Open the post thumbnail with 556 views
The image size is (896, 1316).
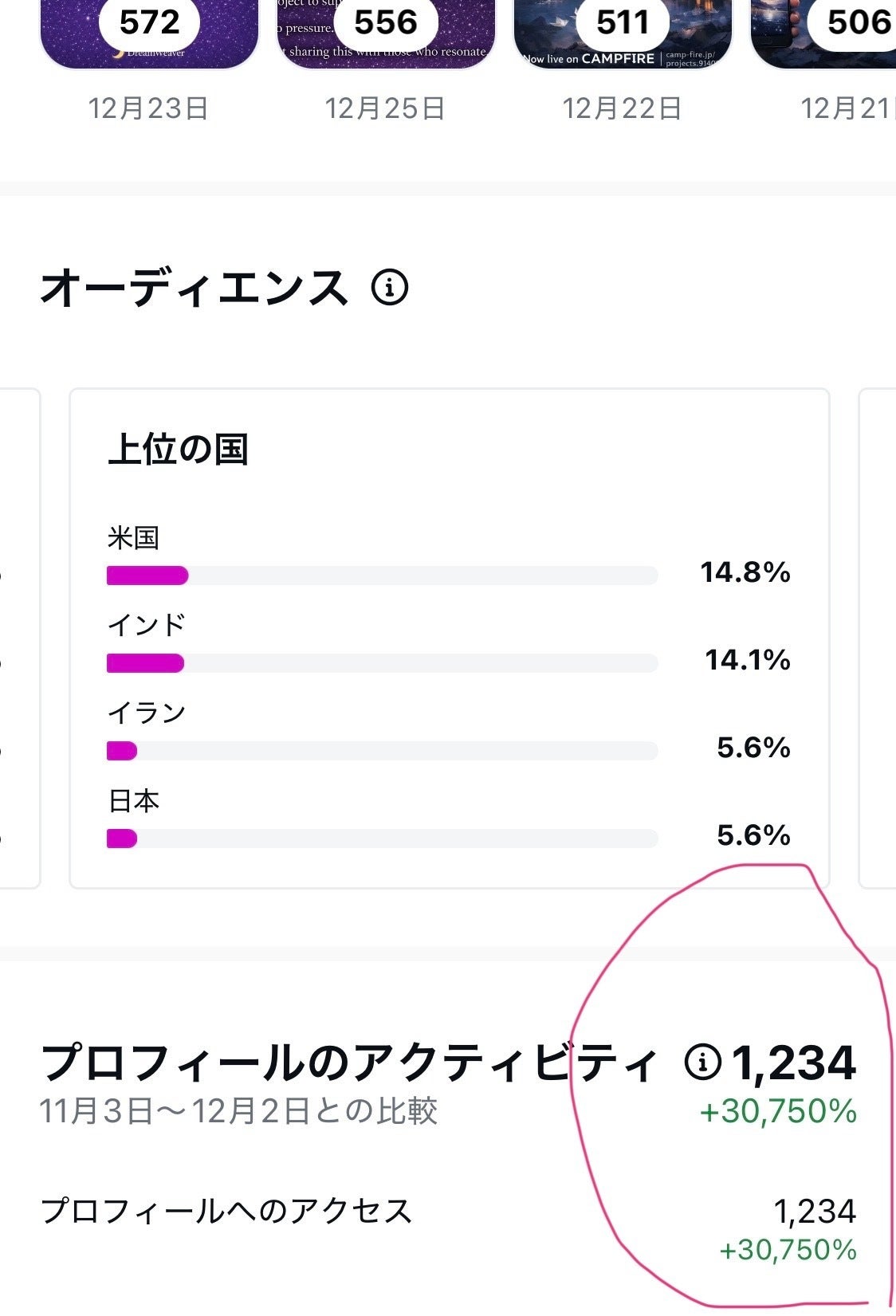click(x=386, y=33)
